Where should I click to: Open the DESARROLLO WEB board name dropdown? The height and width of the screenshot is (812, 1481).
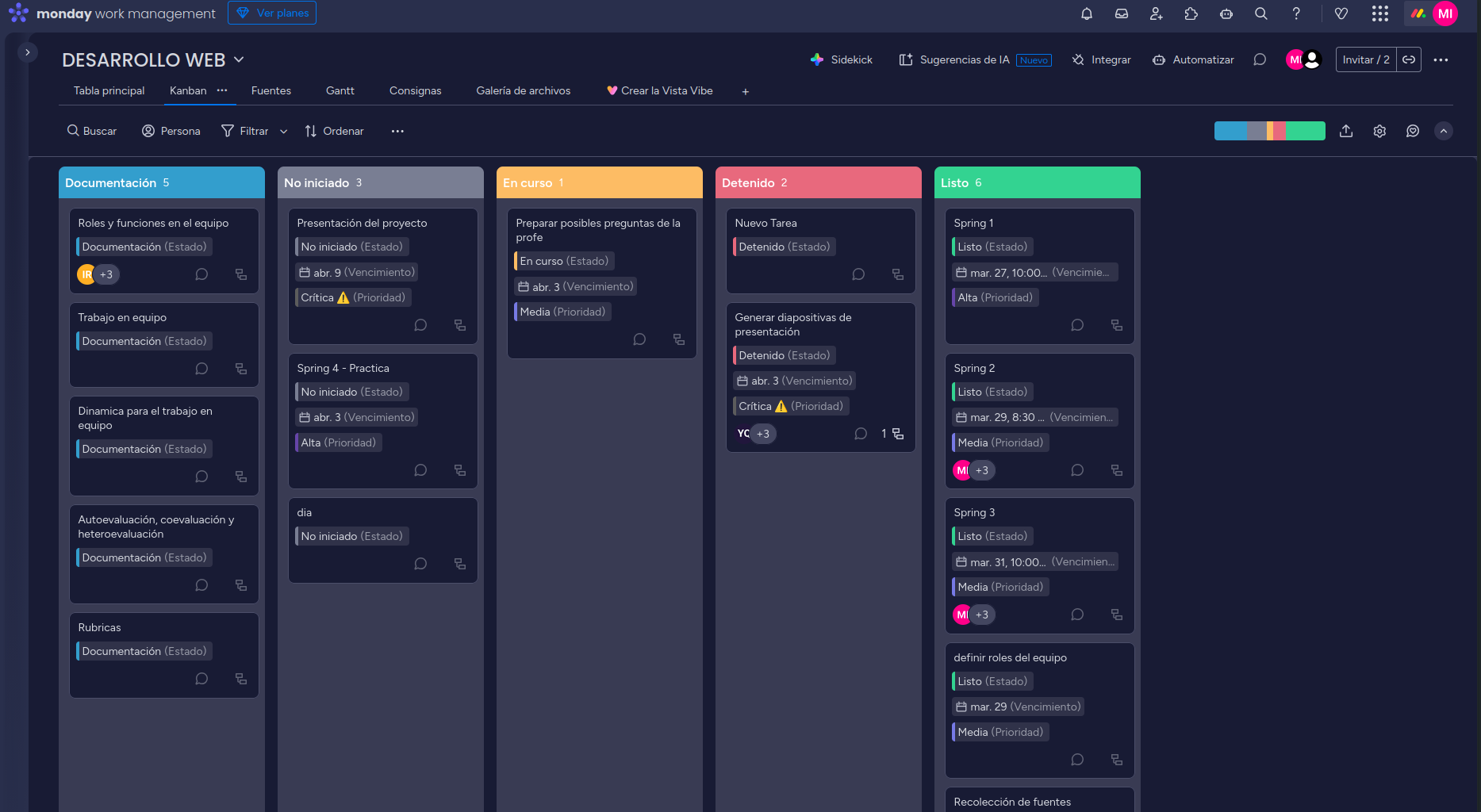(239, 60)
